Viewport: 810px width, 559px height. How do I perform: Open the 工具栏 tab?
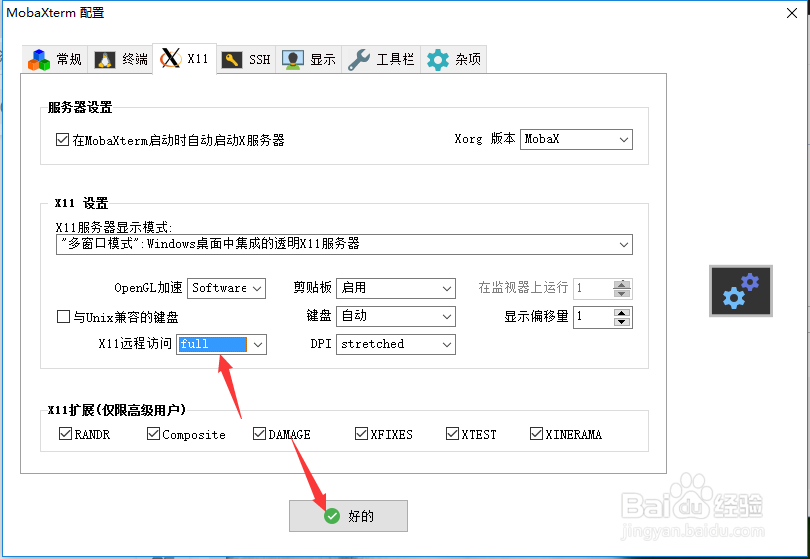(x=381, y=60)
